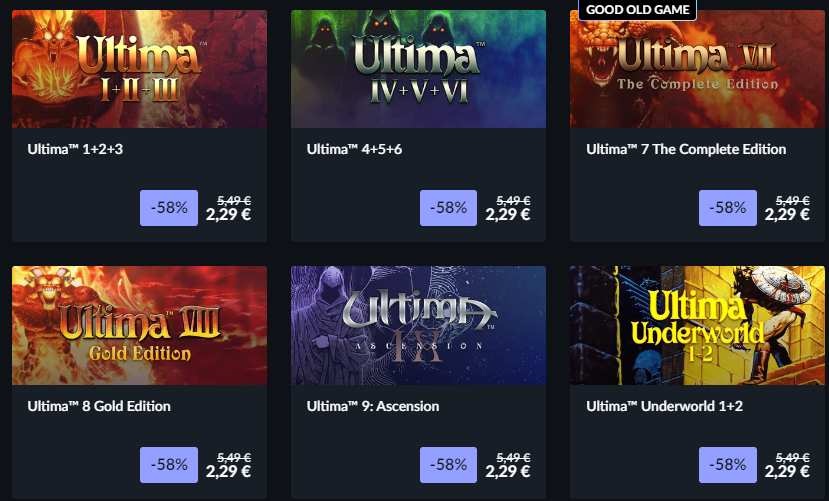The height and width of the screenshot is (501, 829).
Task: Open Ultima™ 8 Gold Edition title link
Action: click(99, 406)
